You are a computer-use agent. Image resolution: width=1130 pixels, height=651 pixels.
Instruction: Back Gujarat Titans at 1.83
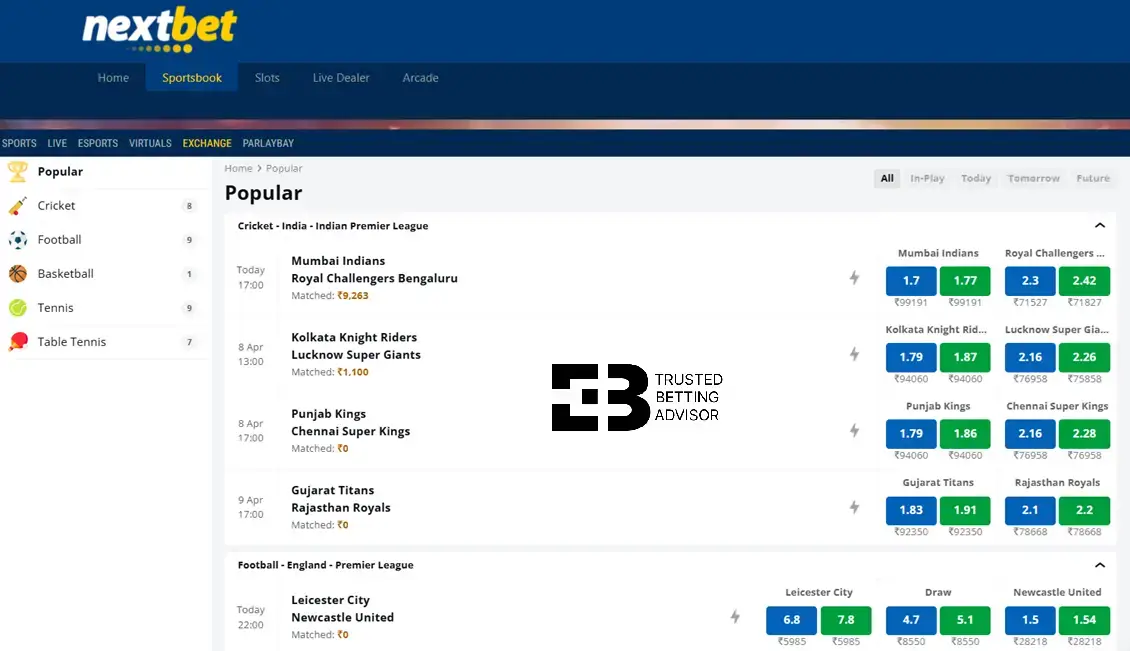911,510
